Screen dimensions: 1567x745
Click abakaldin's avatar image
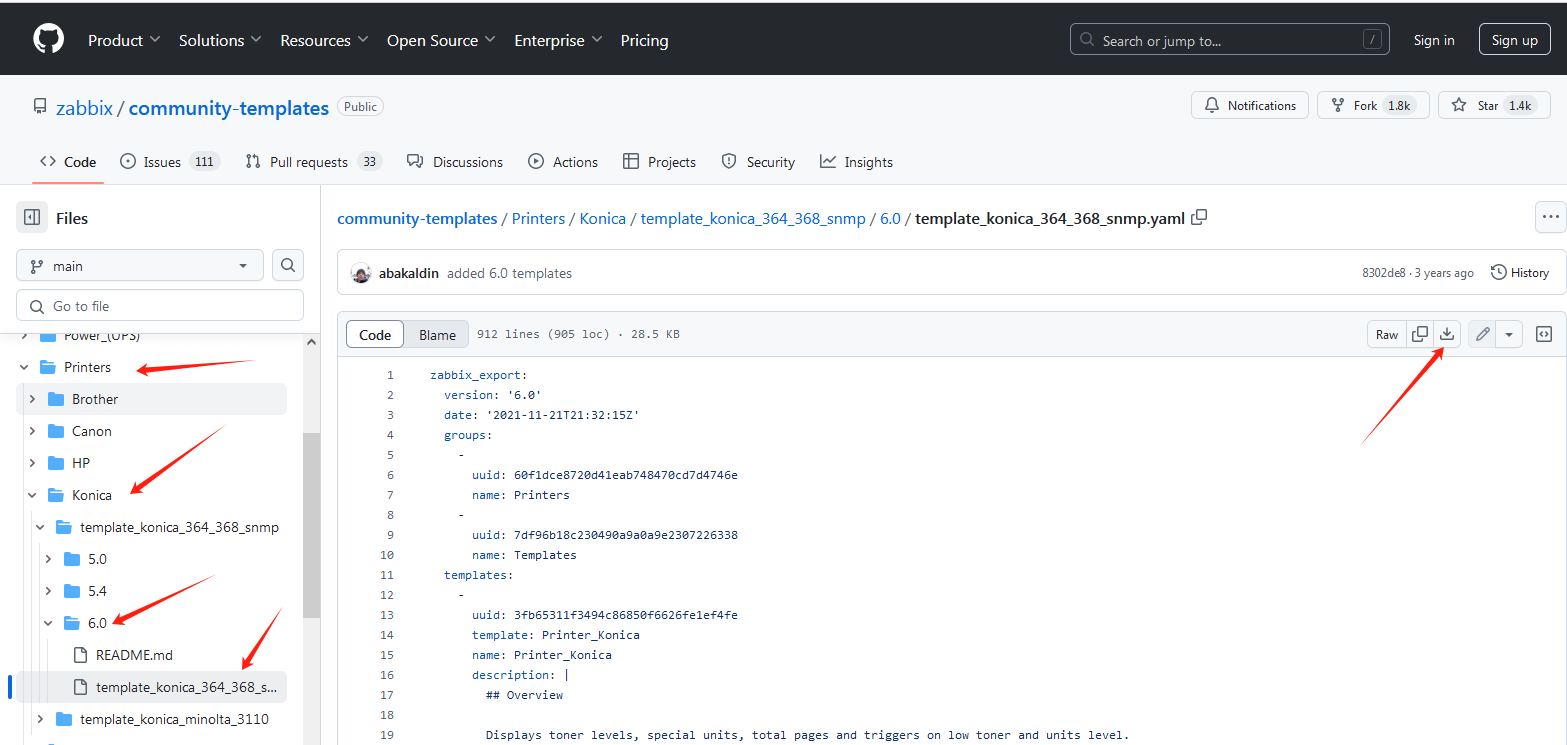(361, 273)
